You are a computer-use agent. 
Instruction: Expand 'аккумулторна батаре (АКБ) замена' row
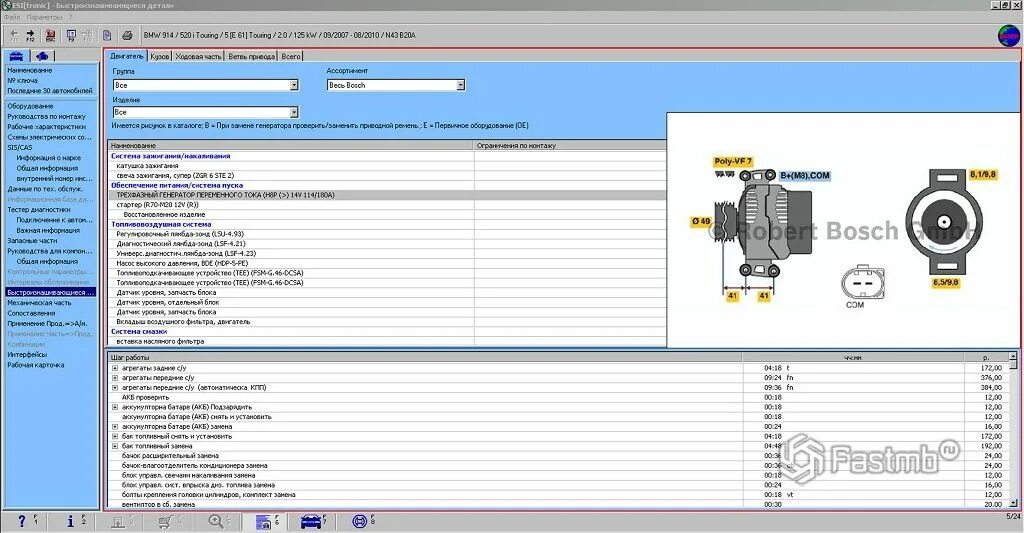pyautogui.click(x=115, y=427)
